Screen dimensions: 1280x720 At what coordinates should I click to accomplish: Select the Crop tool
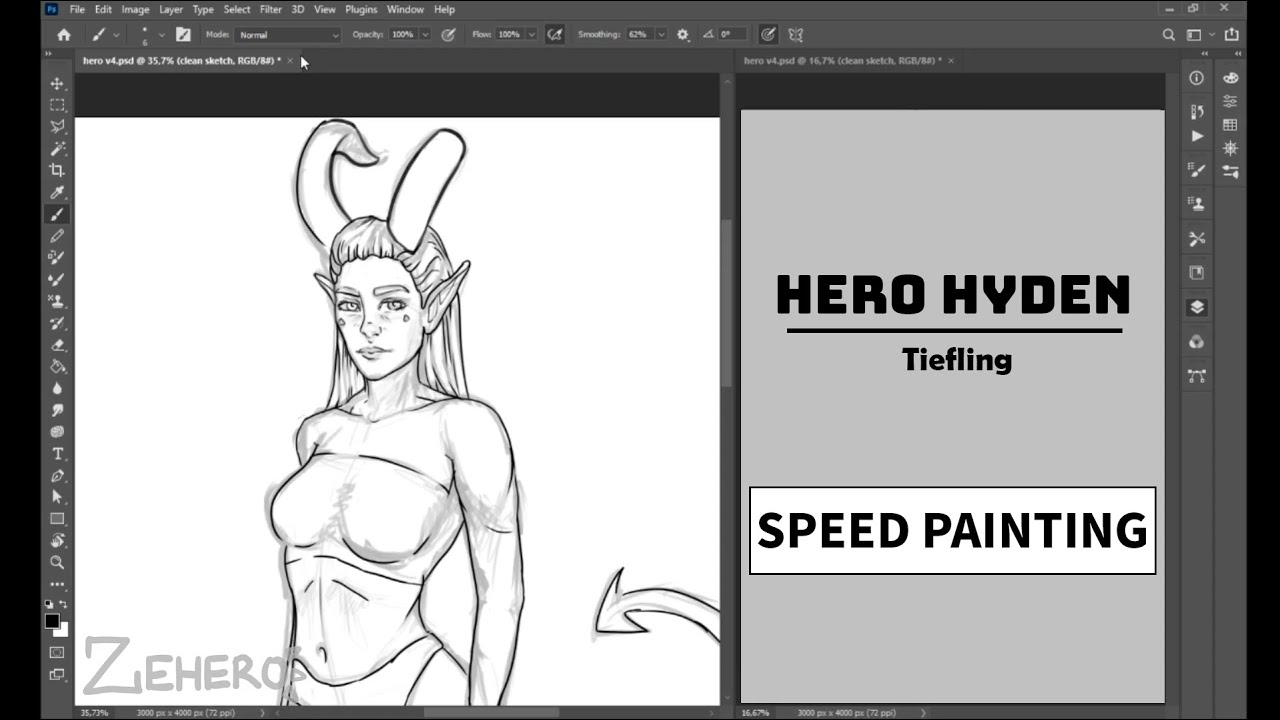(x=57, y=171)
